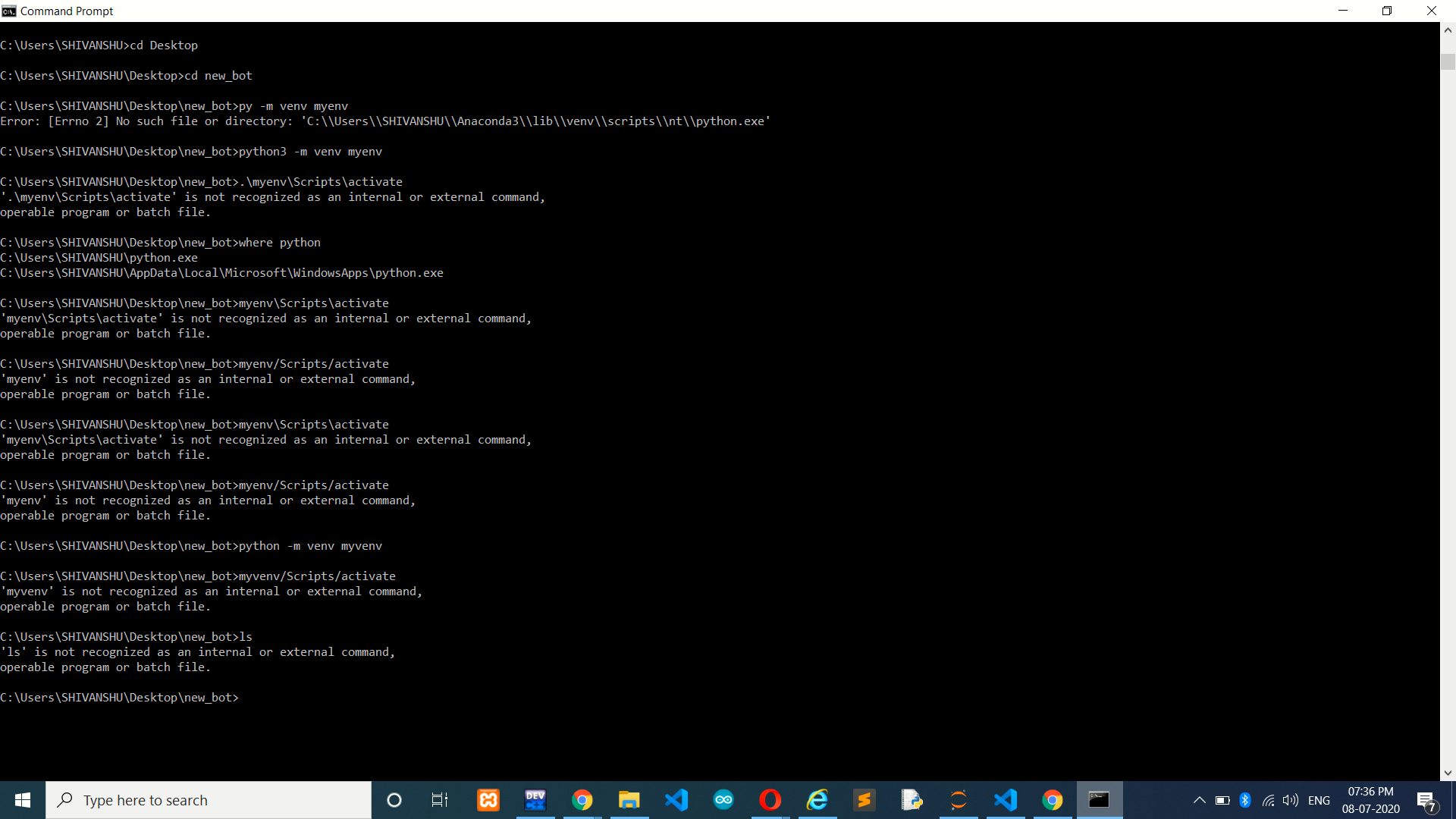Viewport: 1456px width, 819px height.
Task: Click the Task View button
Action: click(x=441, y=799)
